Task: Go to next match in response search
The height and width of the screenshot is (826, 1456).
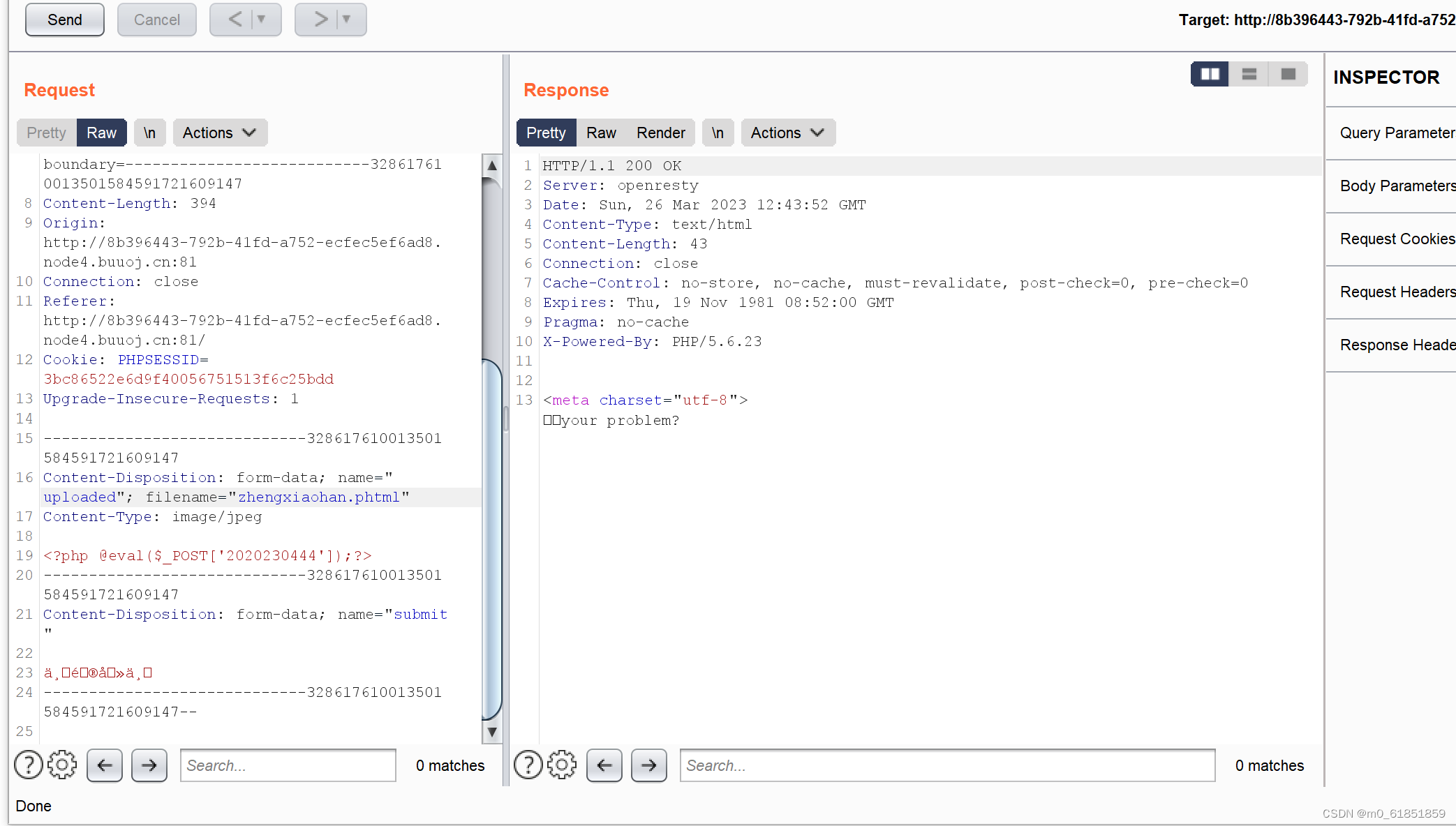Action: (x=649, y=765)
